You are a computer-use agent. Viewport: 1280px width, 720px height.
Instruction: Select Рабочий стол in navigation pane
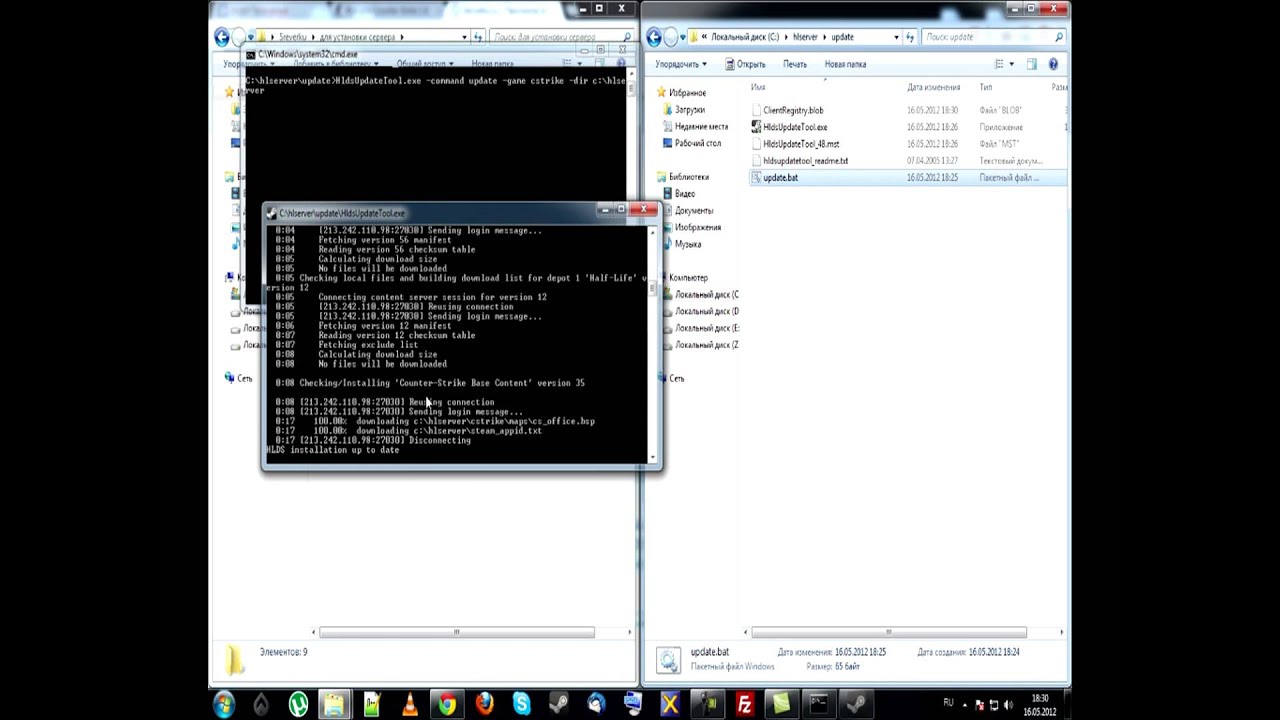[698, 144]
